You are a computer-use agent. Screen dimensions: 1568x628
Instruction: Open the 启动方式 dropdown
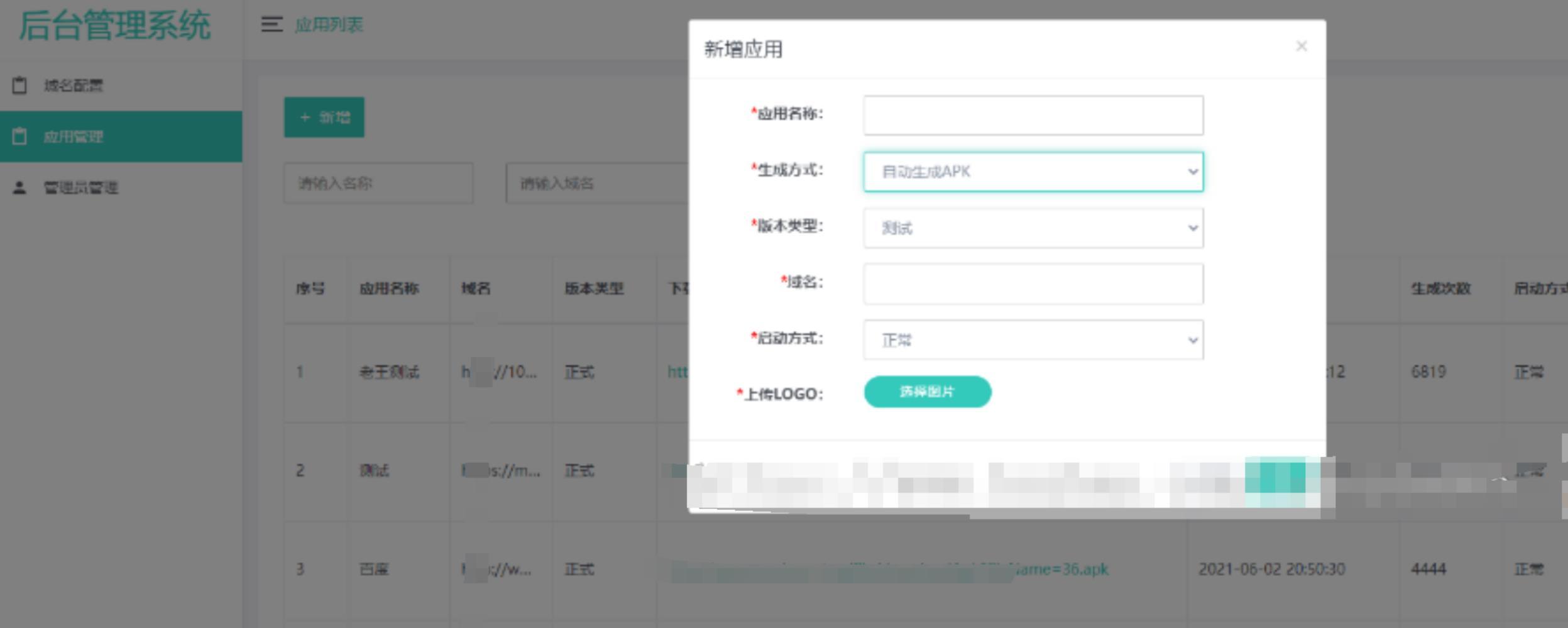(x=1033, y=340)
